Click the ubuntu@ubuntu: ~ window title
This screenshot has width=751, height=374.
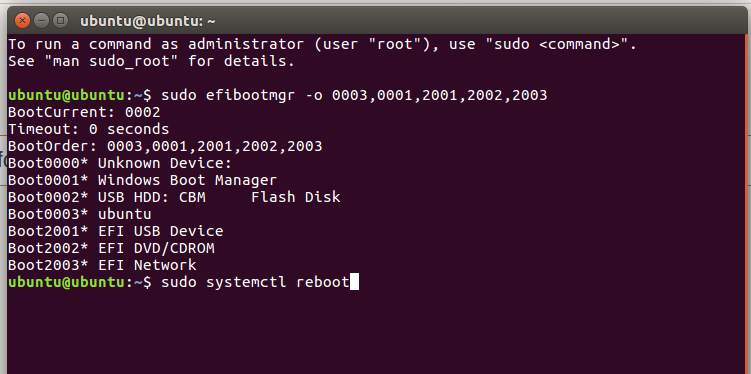click(148, 21)
